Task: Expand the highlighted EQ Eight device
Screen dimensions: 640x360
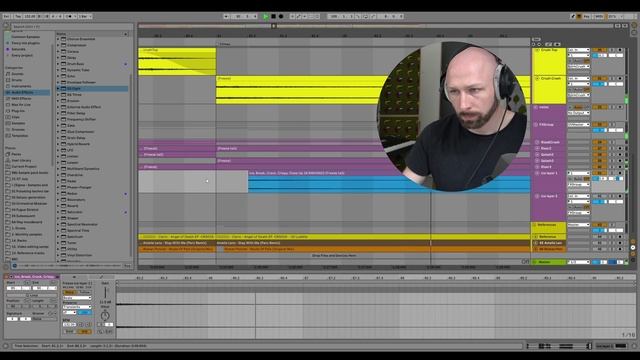Action: click(x=58, y=89)
